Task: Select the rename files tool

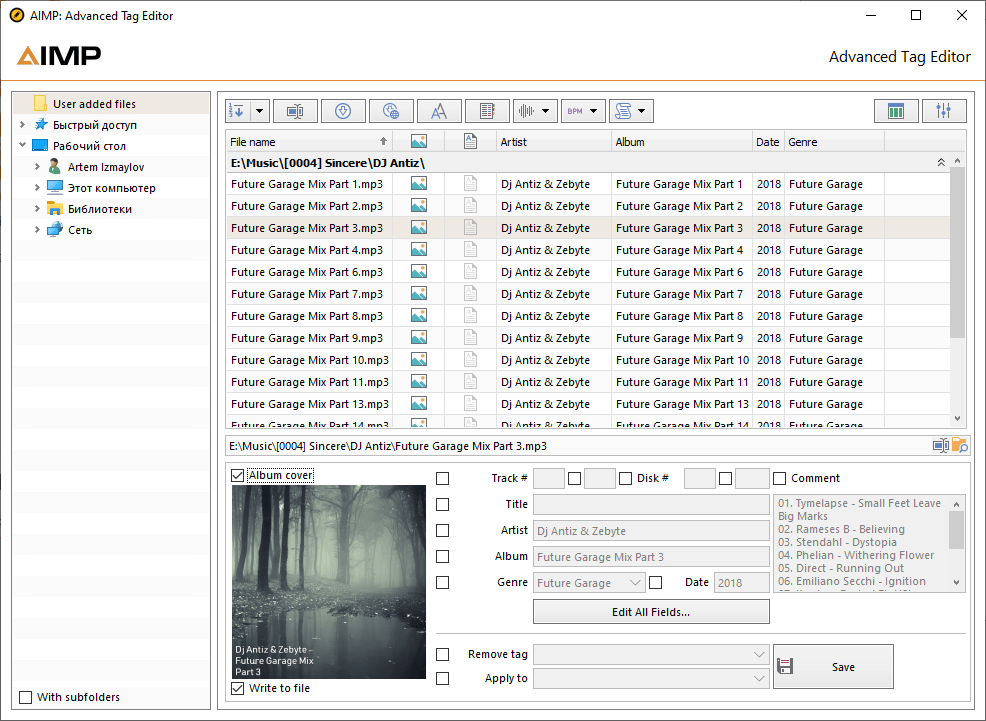Action: pyautogui.click(x=295, y=110)
